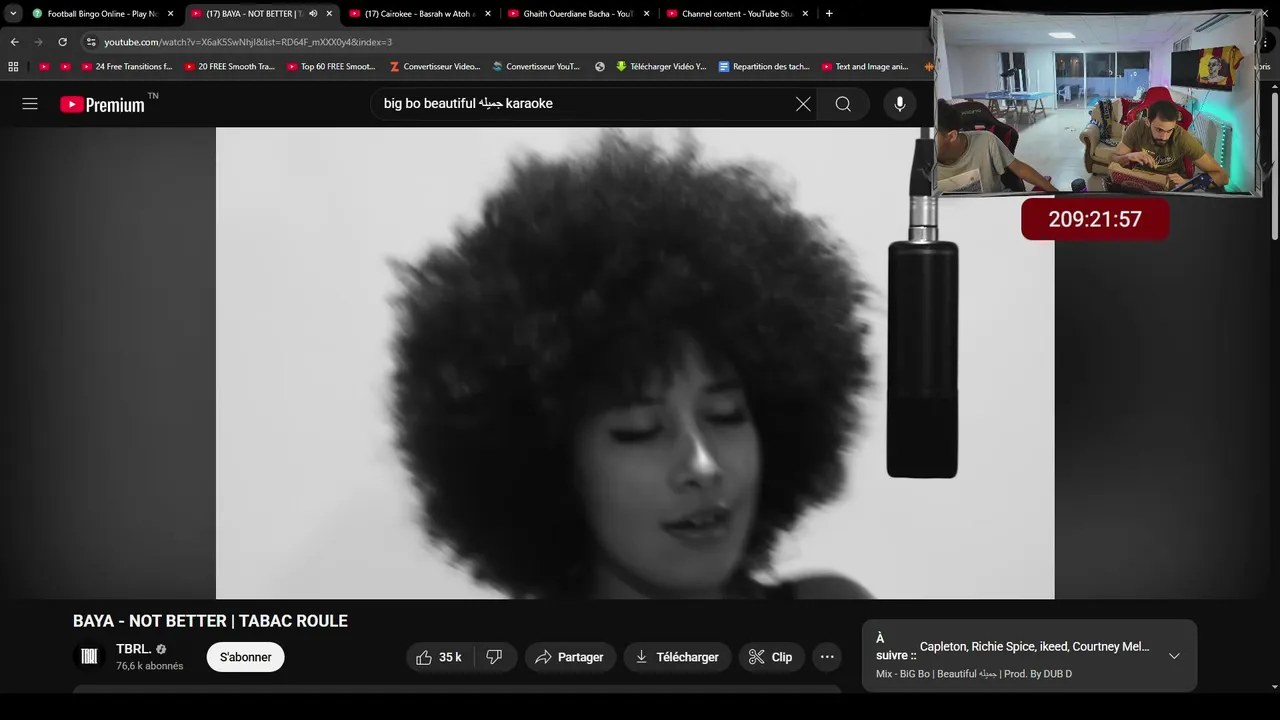Viewport: 1280px width, 720px height.
Task: Open the TBRL. channel name link
Action: (133, 649)
